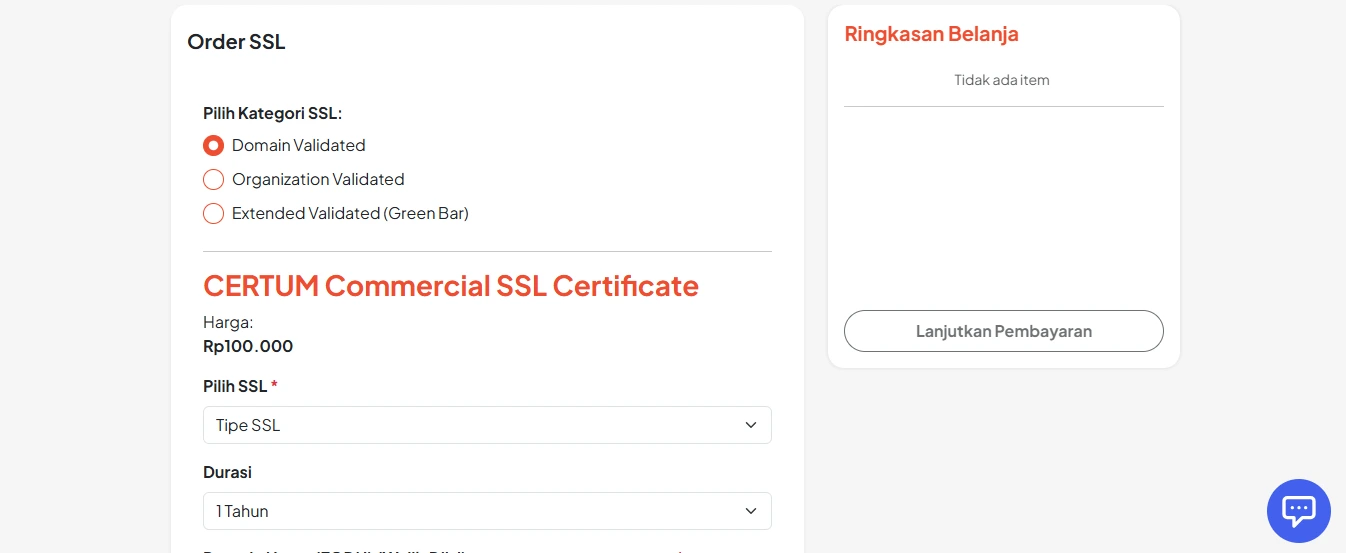Expand the Durasi 1 Tahun dropdown
This screenshot has width=1346, height=553.
click(x=487, y=511)
